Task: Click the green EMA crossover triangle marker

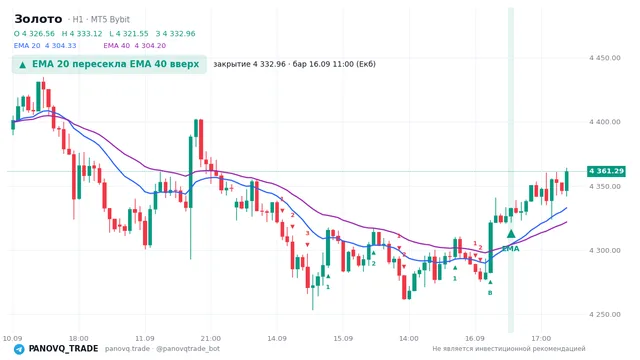Action: click(x=511, y=234)
